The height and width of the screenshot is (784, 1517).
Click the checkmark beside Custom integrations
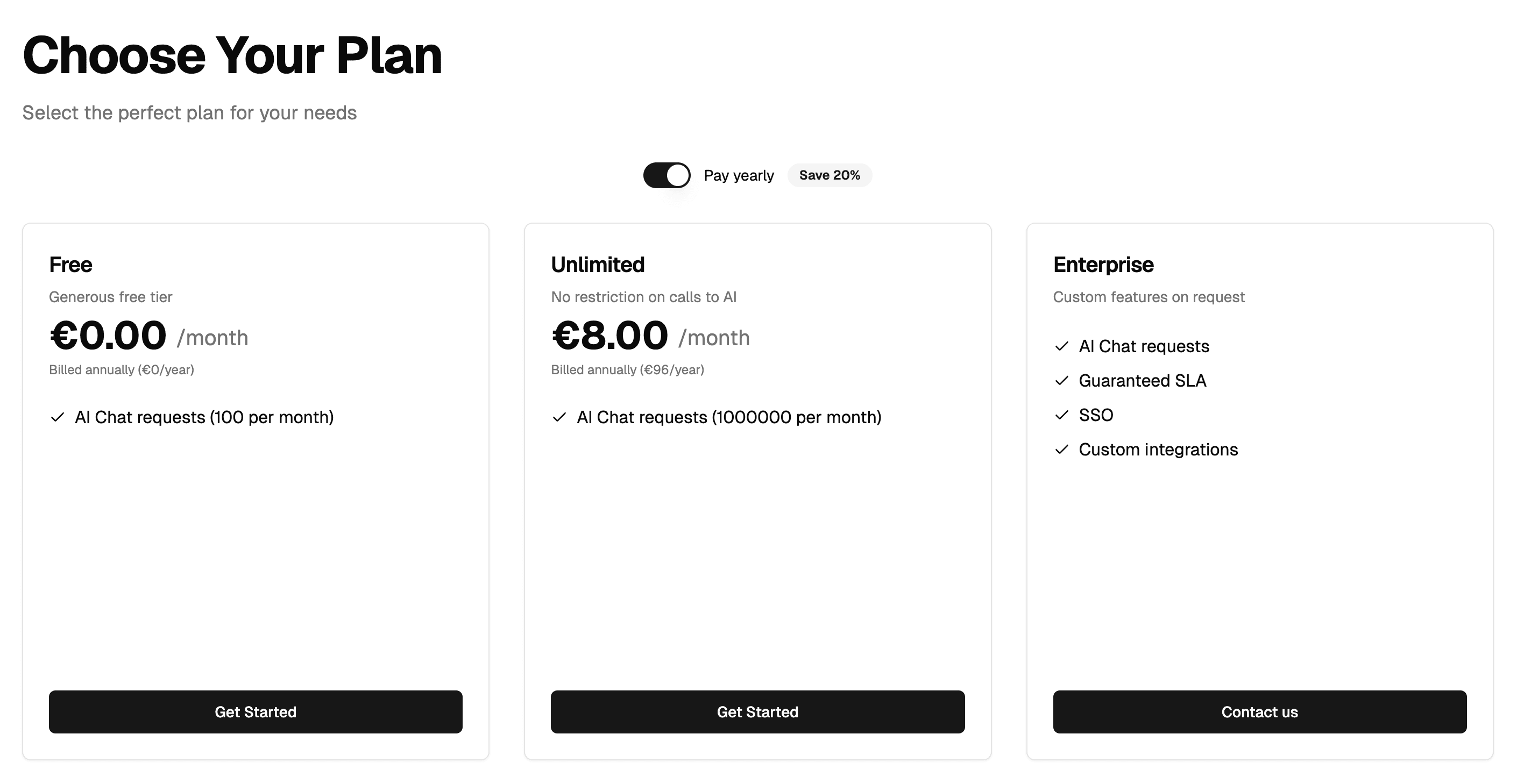point(1062,449)
